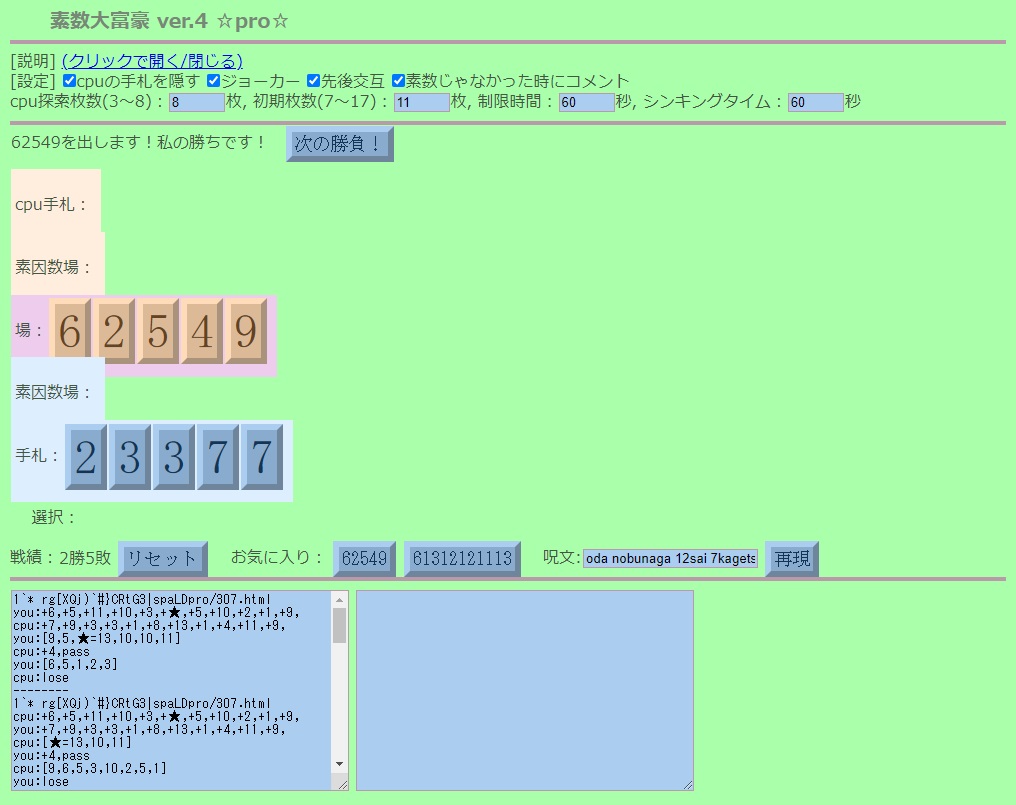Click the log scrollbar thumb
This screenshot has height=805, width=1016.
tap(340, 625)
